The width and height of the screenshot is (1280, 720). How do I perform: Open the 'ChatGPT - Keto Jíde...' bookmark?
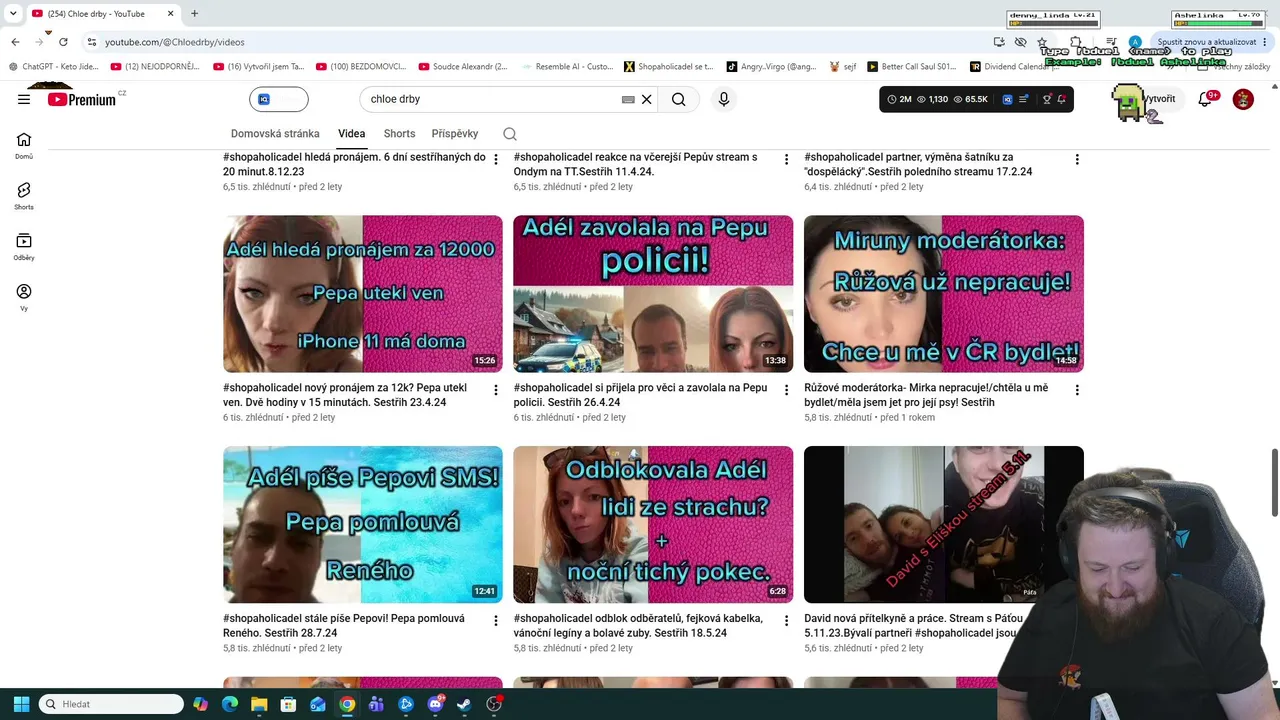pyautogui.click(x=53, y=67)
